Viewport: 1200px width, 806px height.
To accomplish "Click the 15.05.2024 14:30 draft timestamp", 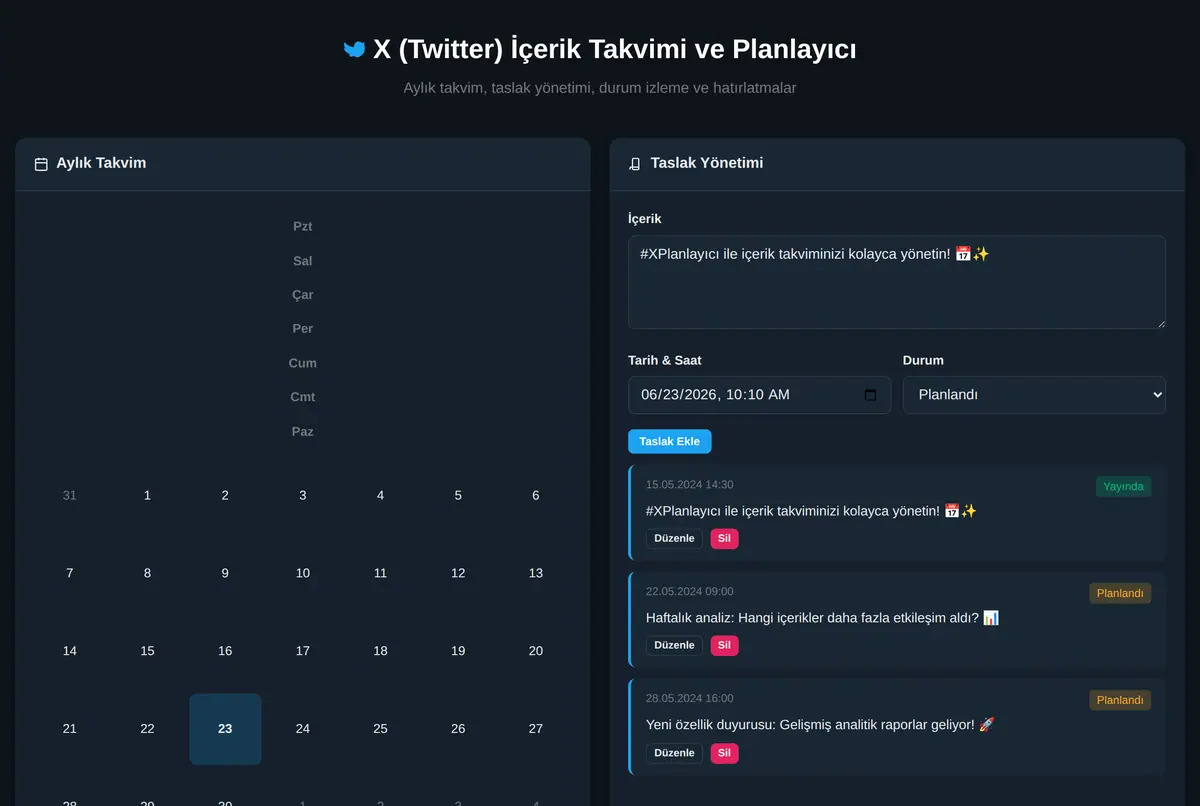I will pos(690,485).
